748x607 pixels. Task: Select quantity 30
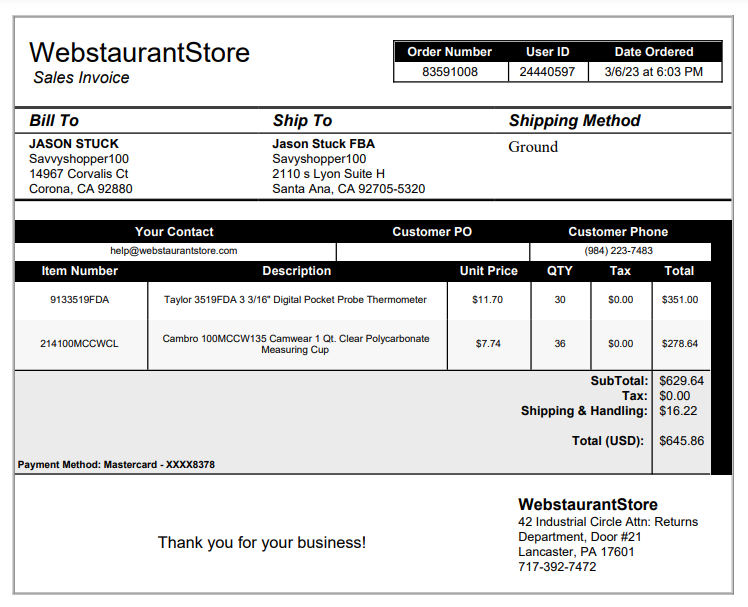560,300
